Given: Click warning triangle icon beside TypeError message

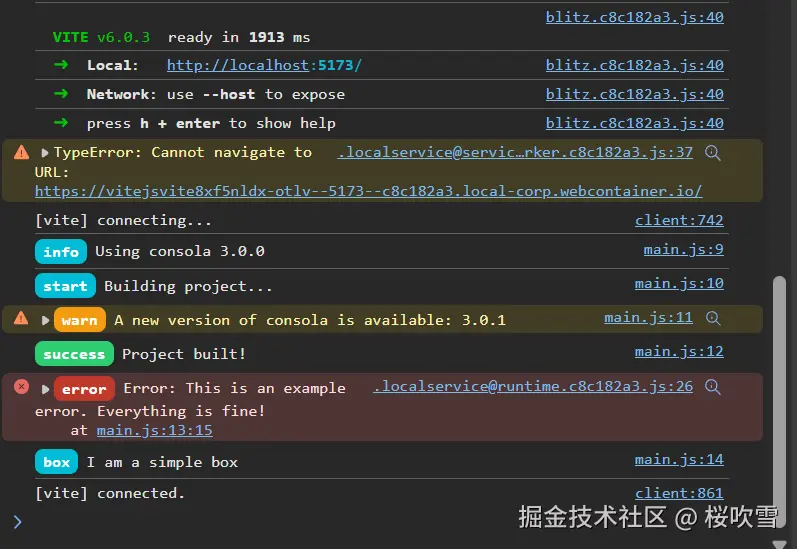Looking at the screenshot, I should 21,152.
